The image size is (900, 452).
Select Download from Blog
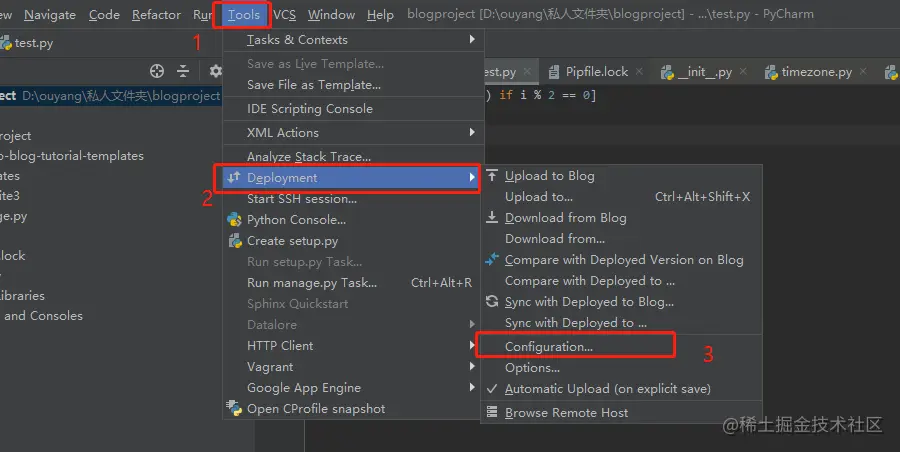(x=622, y=218)
